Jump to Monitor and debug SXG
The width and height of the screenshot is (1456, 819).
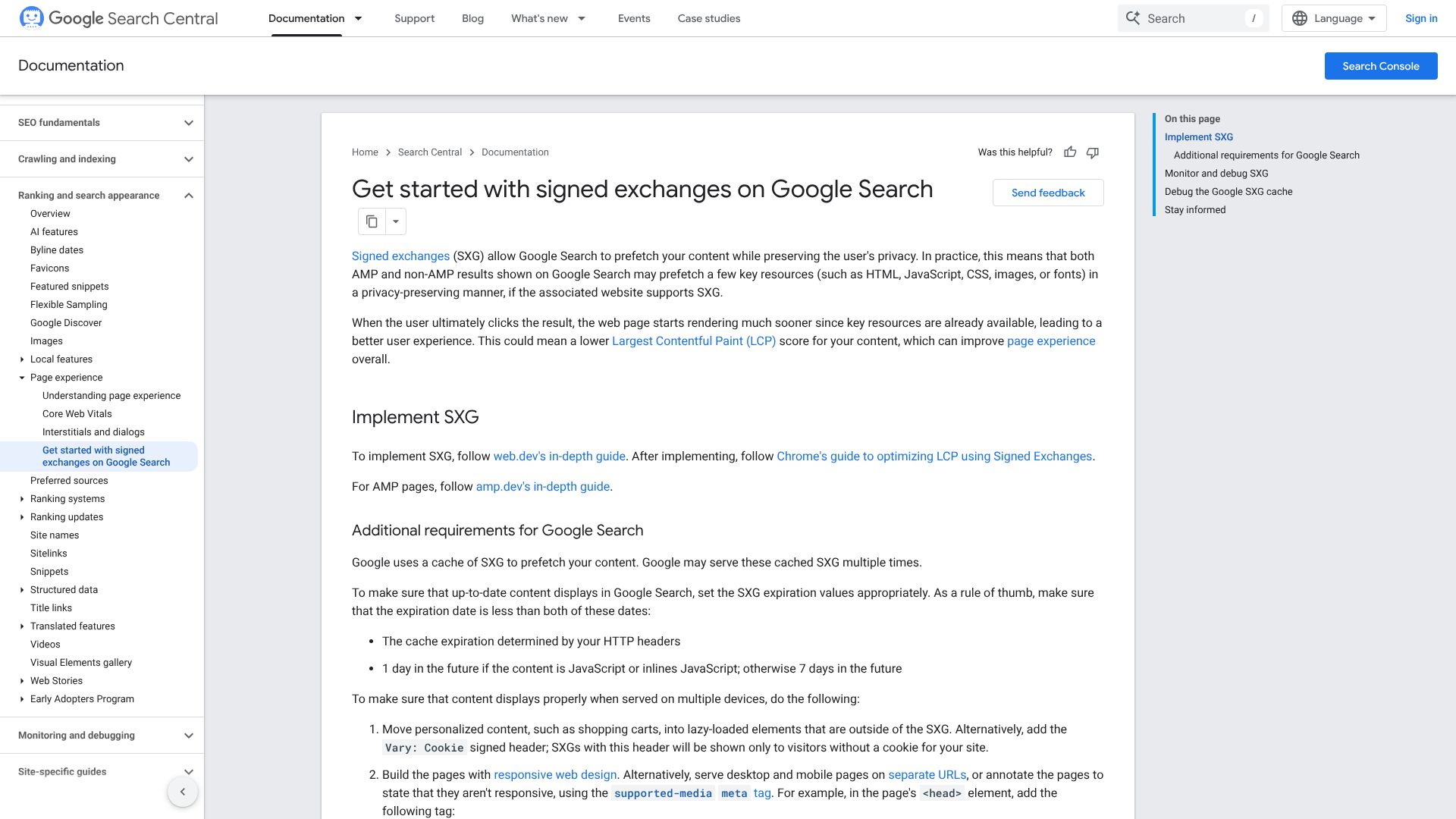click(1216, 174)
